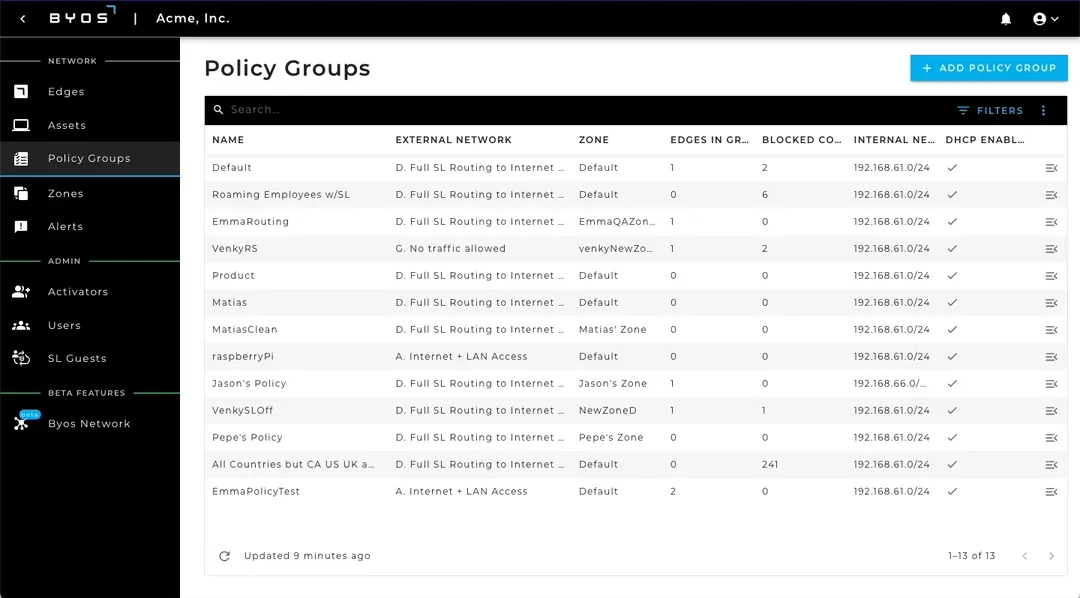Select the Roaming Employees w/SL name
1080x598 pixels.
[281, 195]
